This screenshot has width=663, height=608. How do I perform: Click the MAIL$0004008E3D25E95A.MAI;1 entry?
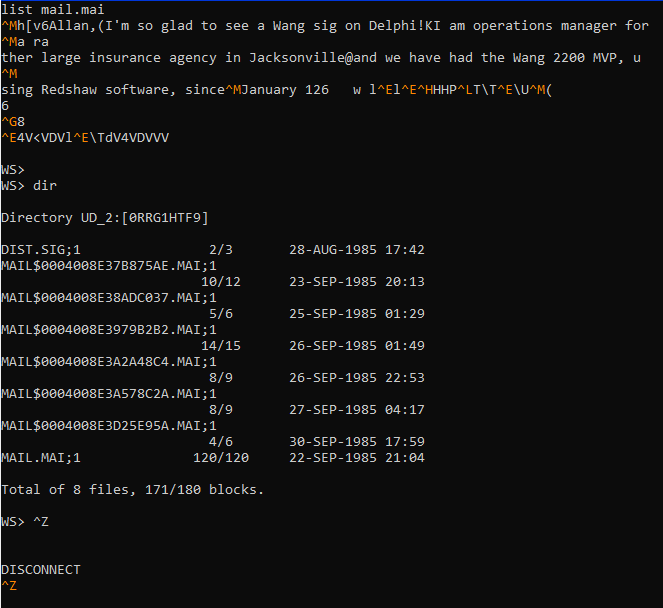pos(109,426)
